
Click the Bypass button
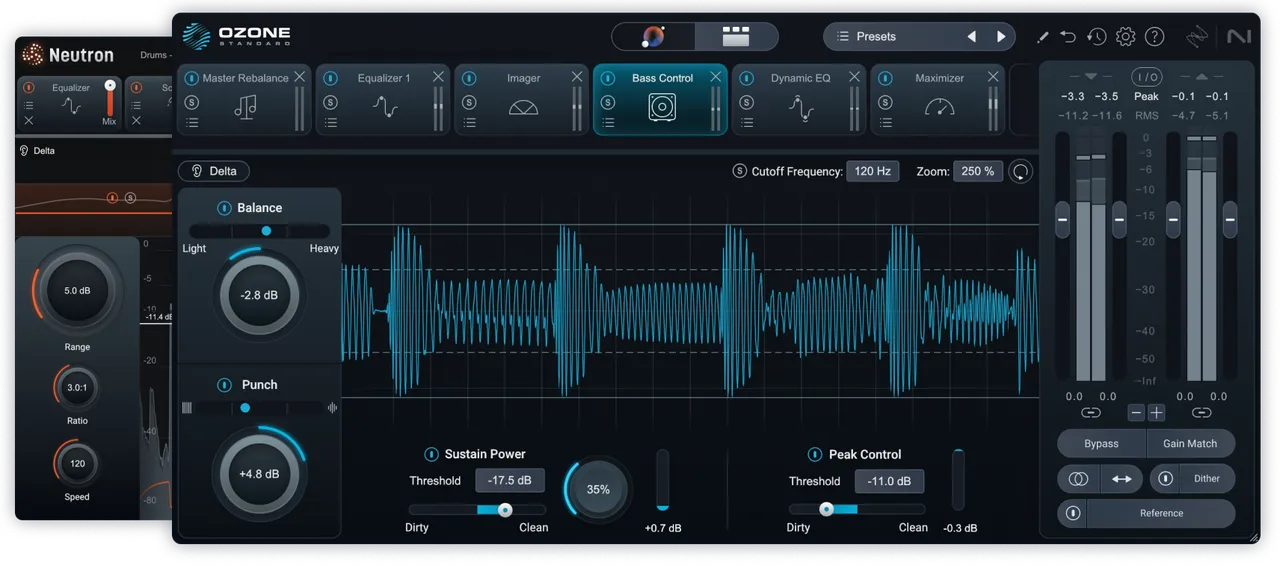(x=1101, y=443)
